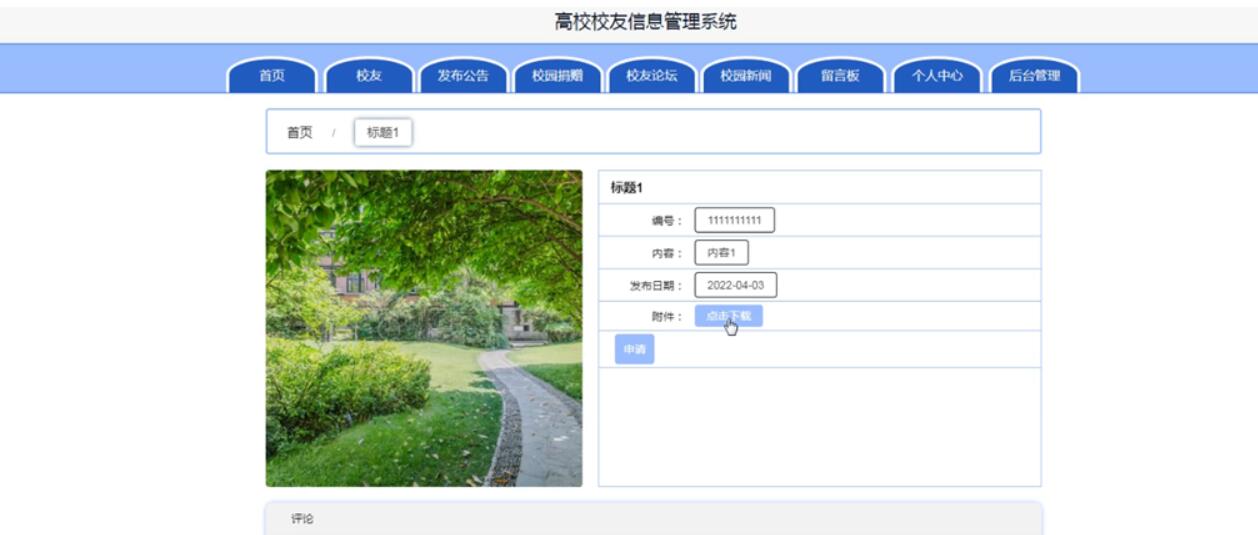Open the 校园新闻 tab
Image resolution: width=1258 pixels, height=535 pixels.
pos(746,76)
